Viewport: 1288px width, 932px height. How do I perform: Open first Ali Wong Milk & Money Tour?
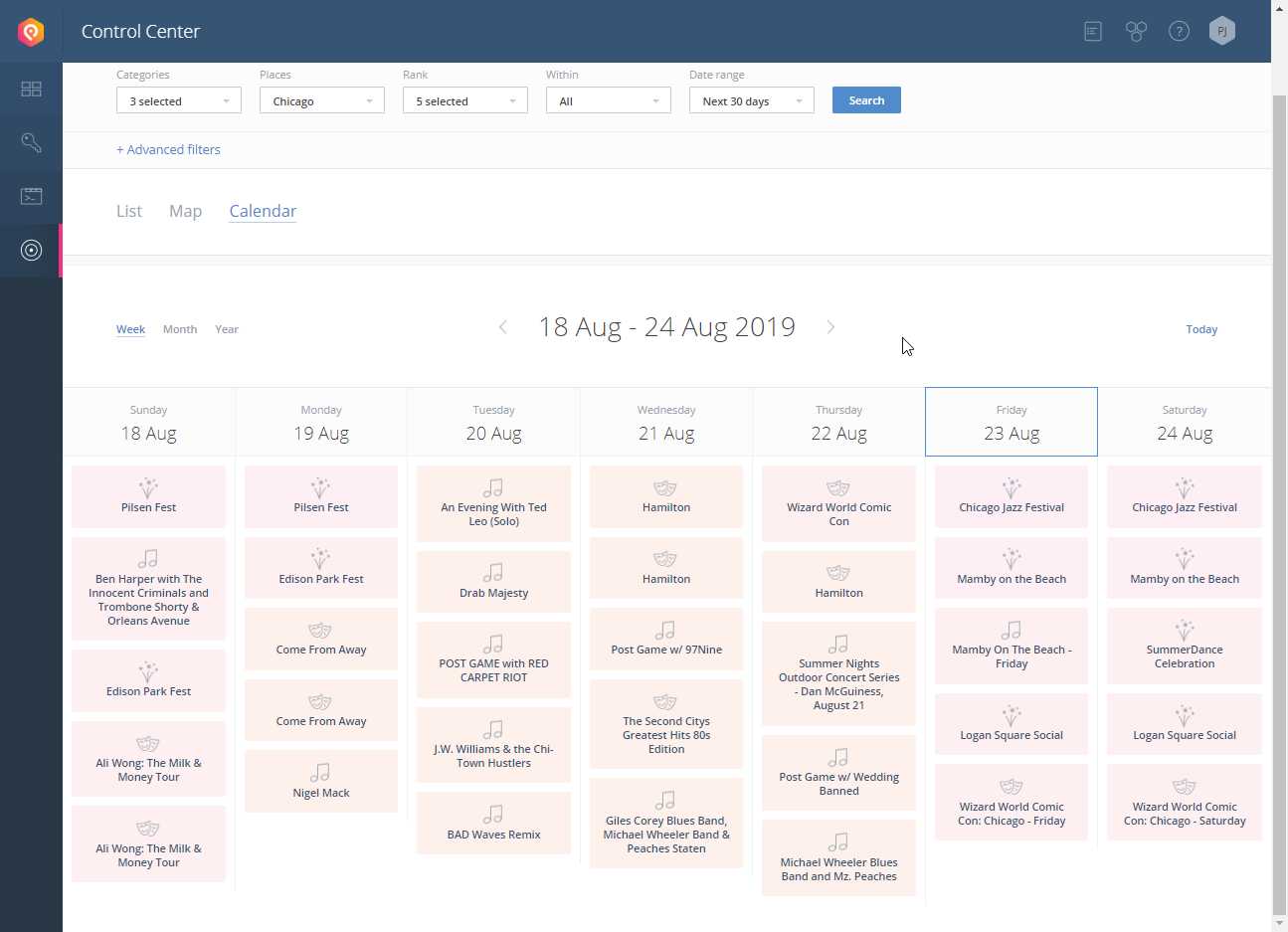click(x=149, y=759)
